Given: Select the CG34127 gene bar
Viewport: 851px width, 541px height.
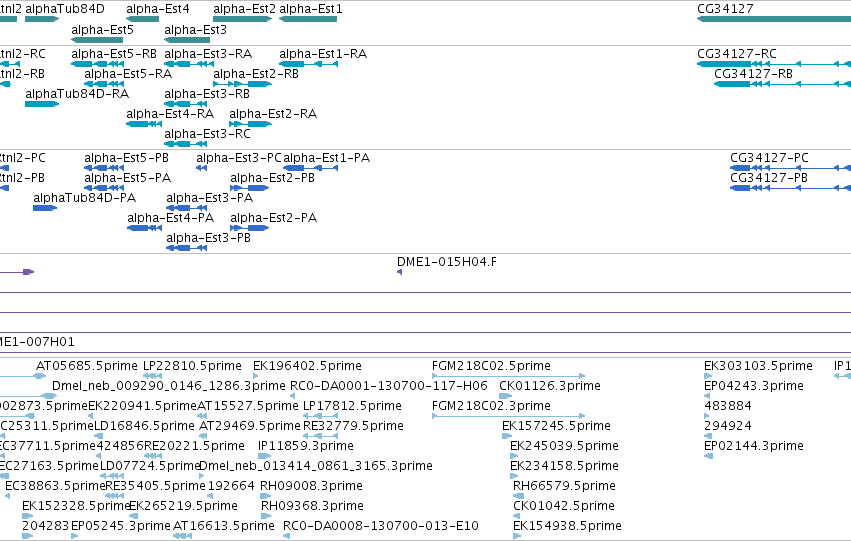Looking at the screenshot, I should tap(774, 19).
